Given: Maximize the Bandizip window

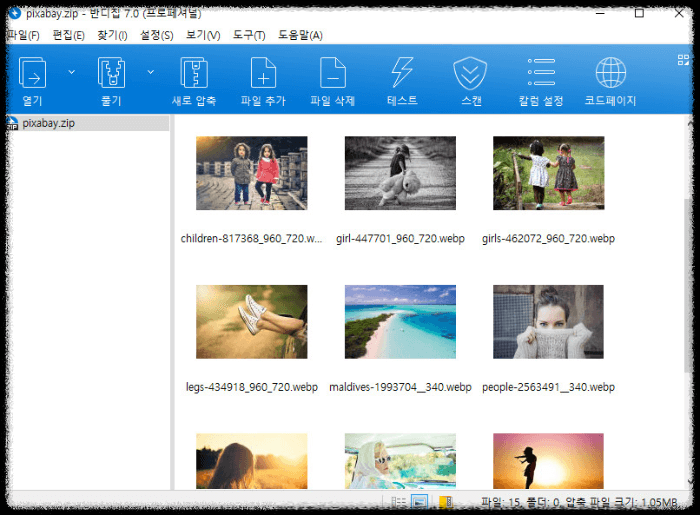Looking at the screenshot, I should pos(639,13).
